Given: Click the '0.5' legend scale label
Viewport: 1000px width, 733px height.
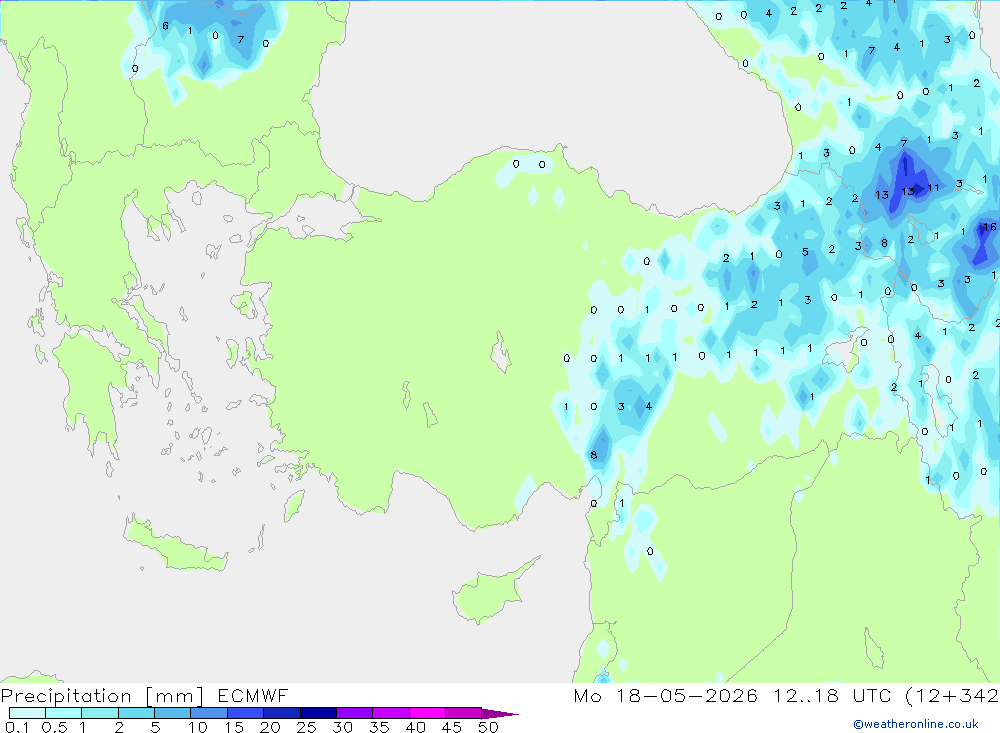Looking at the screenshot, I should (x=54, y=727).
